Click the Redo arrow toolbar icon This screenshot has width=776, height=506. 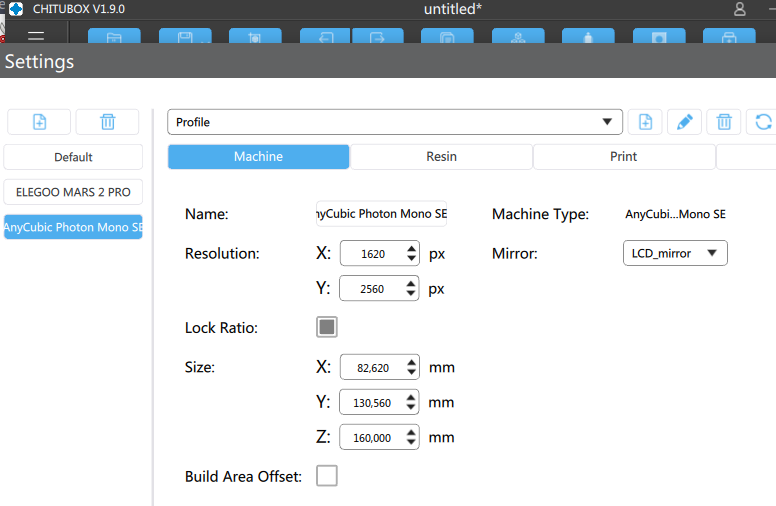[x=378, y=36]
